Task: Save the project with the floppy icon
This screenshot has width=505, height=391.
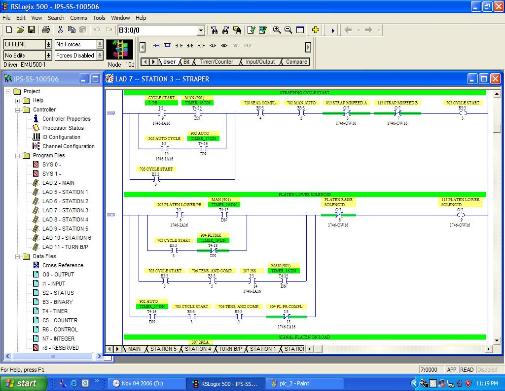Action: click(x=31, y=30)
